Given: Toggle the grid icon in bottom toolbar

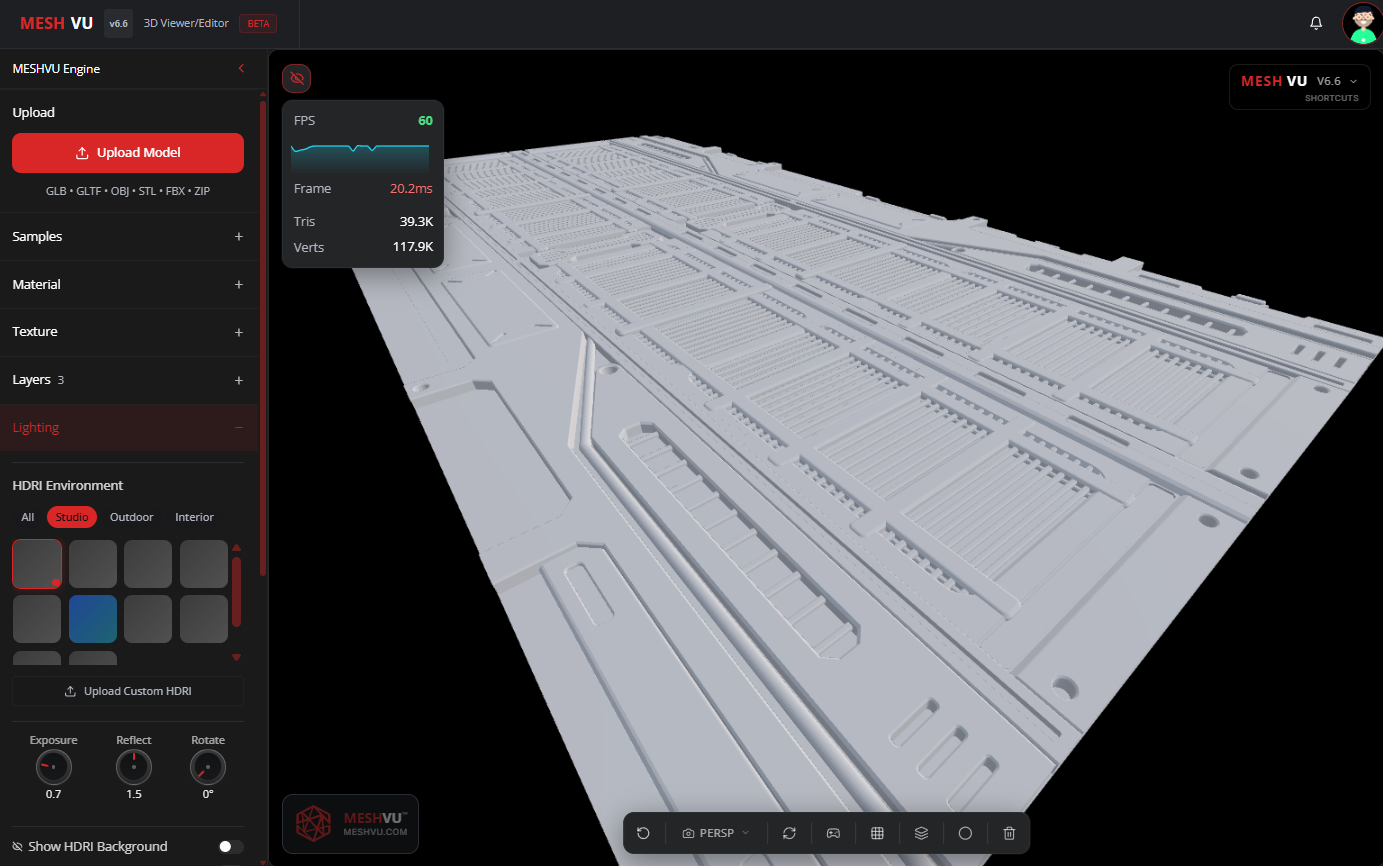Looking at the screenshot, I should (877, 833).
